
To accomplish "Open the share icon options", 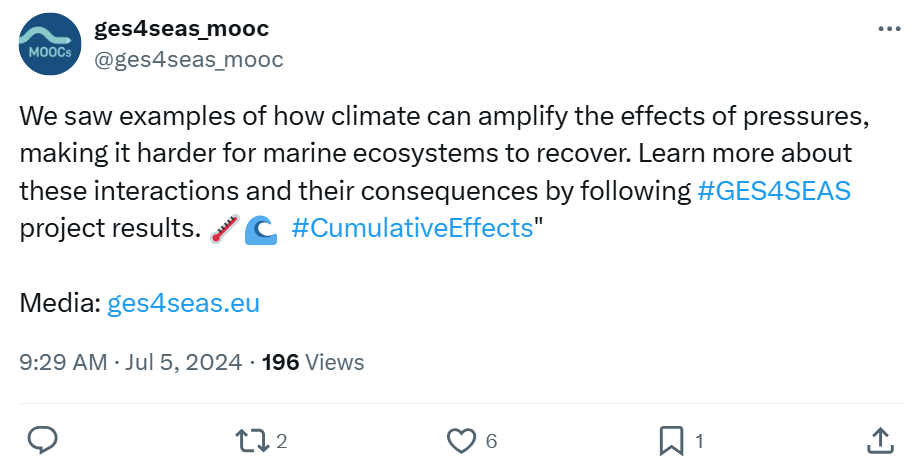I will pyautogui.click(x=880, y=440).
